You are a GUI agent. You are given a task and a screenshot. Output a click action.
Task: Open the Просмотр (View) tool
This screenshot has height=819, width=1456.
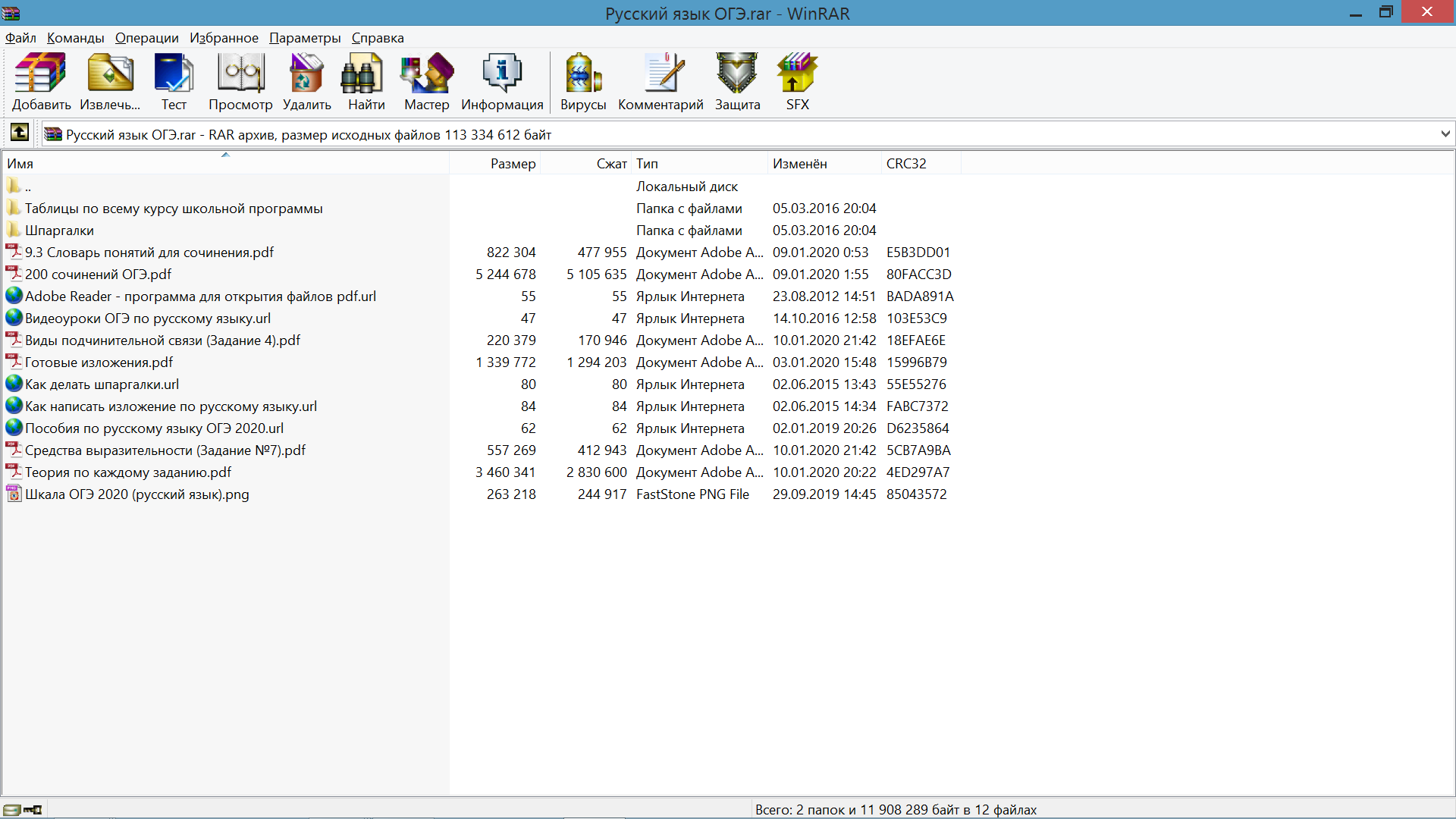coord(240,82)
